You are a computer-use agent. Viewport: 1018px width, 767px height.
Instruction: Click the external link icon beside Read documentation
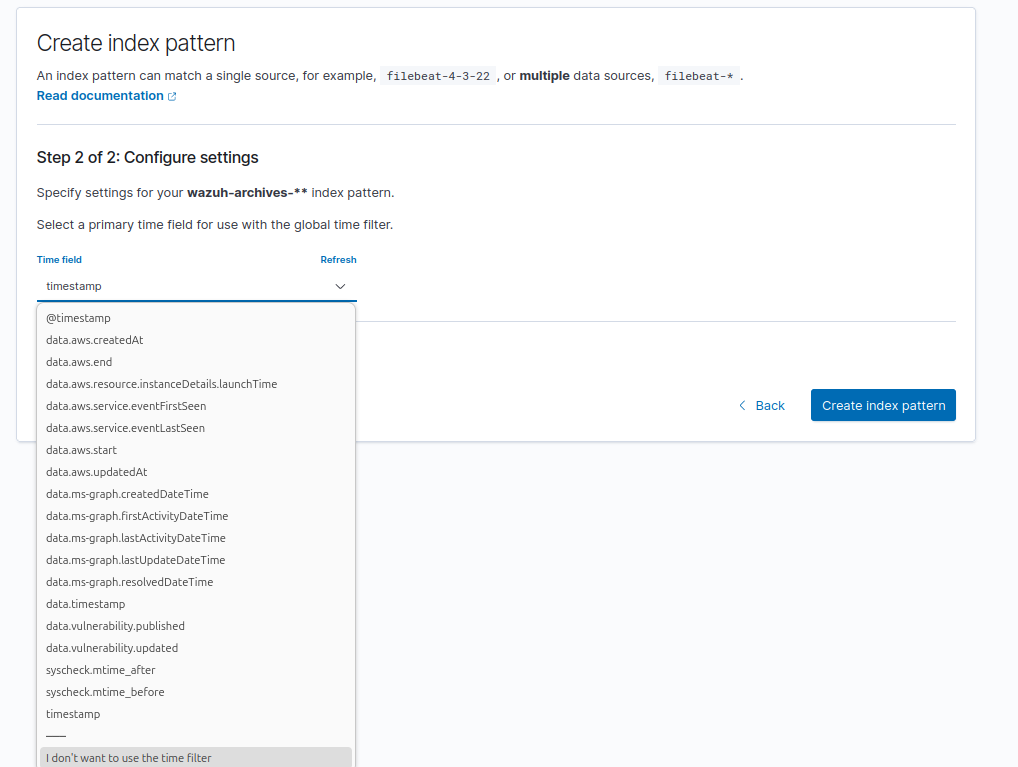coord(172,97)
